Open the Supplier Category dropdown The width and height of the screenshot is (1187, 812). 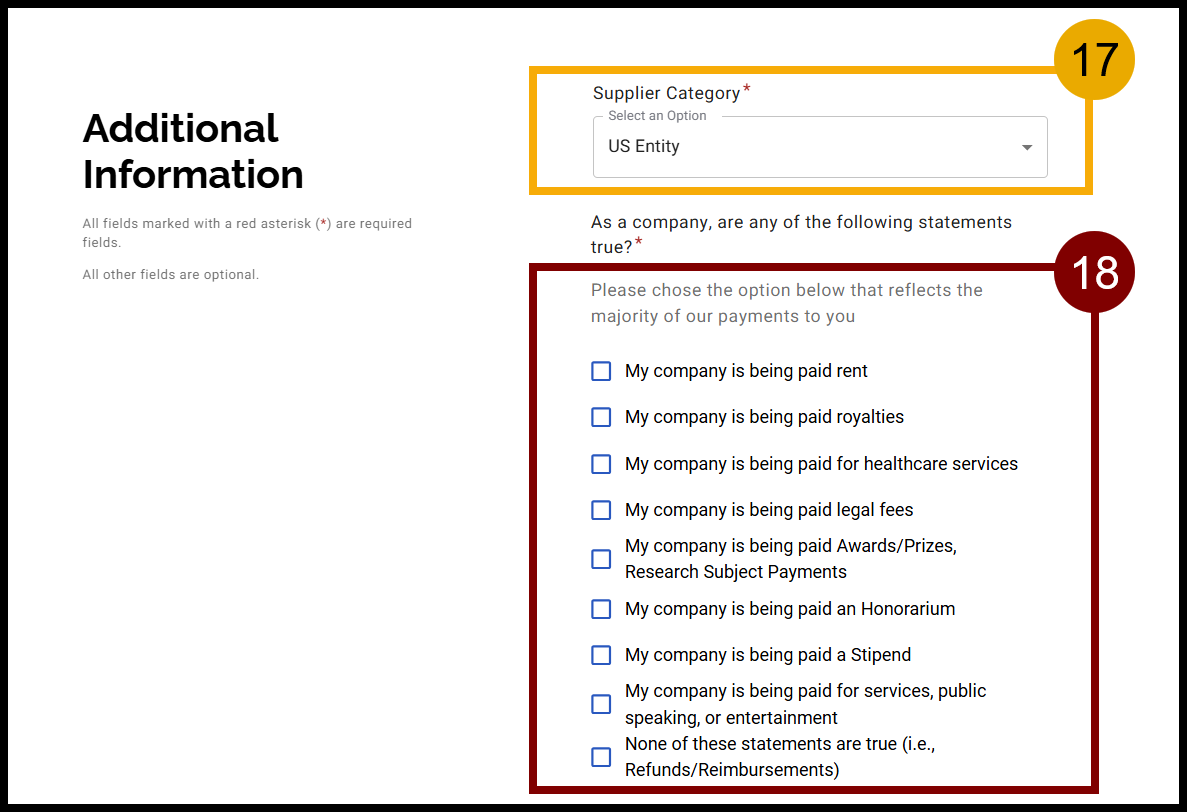(x=820, y=146)
